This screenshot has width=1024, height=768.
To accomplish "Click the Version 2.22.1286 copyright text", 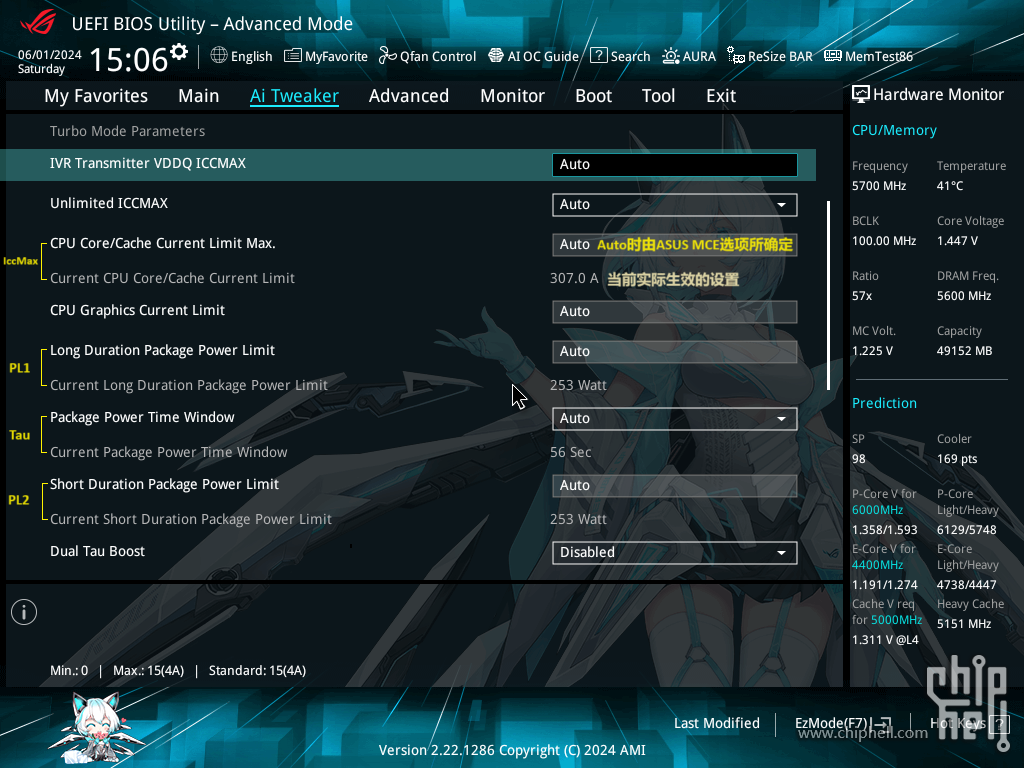I will click(512, 750).
